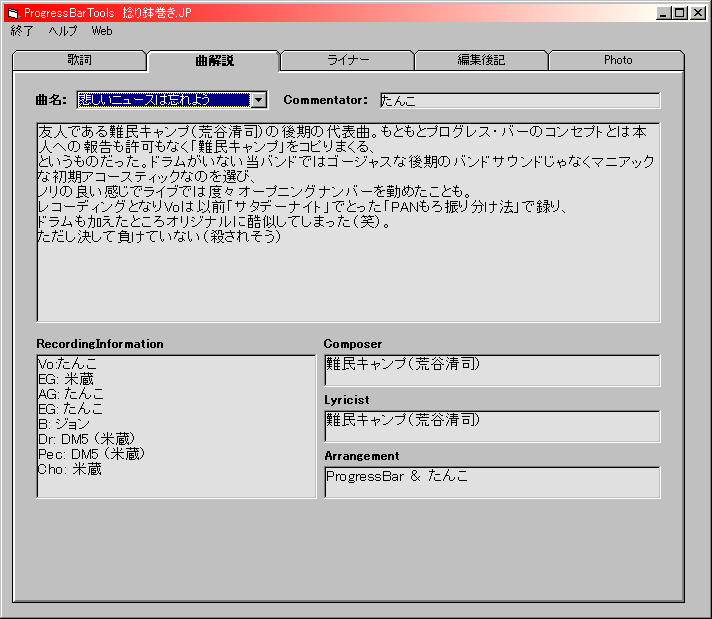This screenshot has height=619, width=712.
Task: Expand the 曲名 dropdown arrow
Action: click(x=259, y=100)
